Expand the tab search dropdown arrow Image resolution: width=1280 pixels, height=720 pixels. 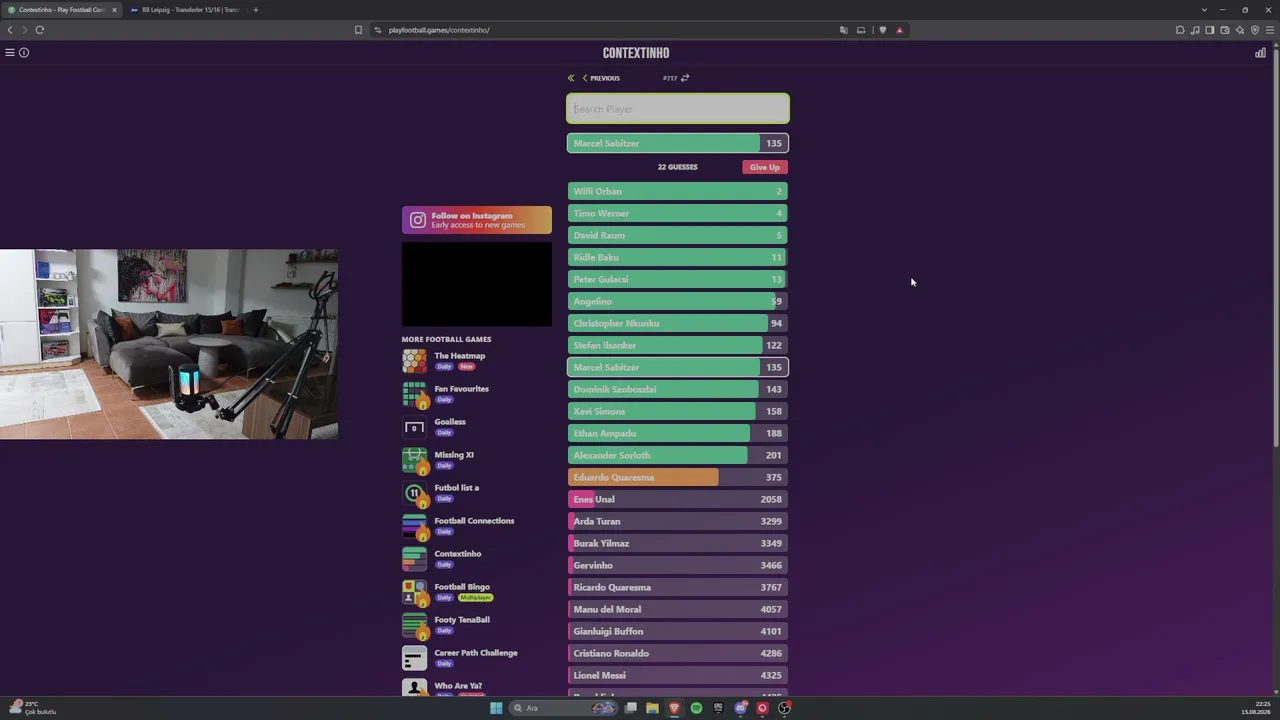pyautogui.click(x=1205, y=10)
